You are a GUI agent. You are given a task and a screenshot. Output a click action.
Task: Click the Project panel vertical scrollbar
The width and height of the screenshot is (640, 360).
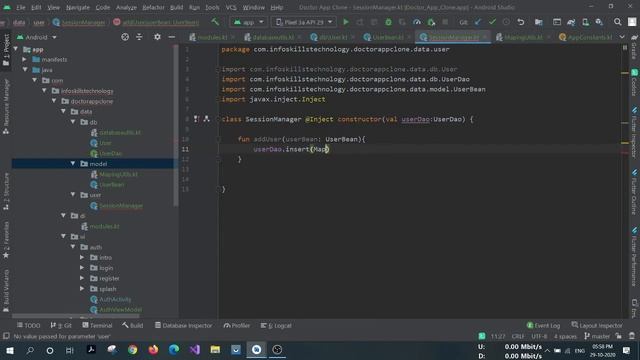(x=176, y=127)
